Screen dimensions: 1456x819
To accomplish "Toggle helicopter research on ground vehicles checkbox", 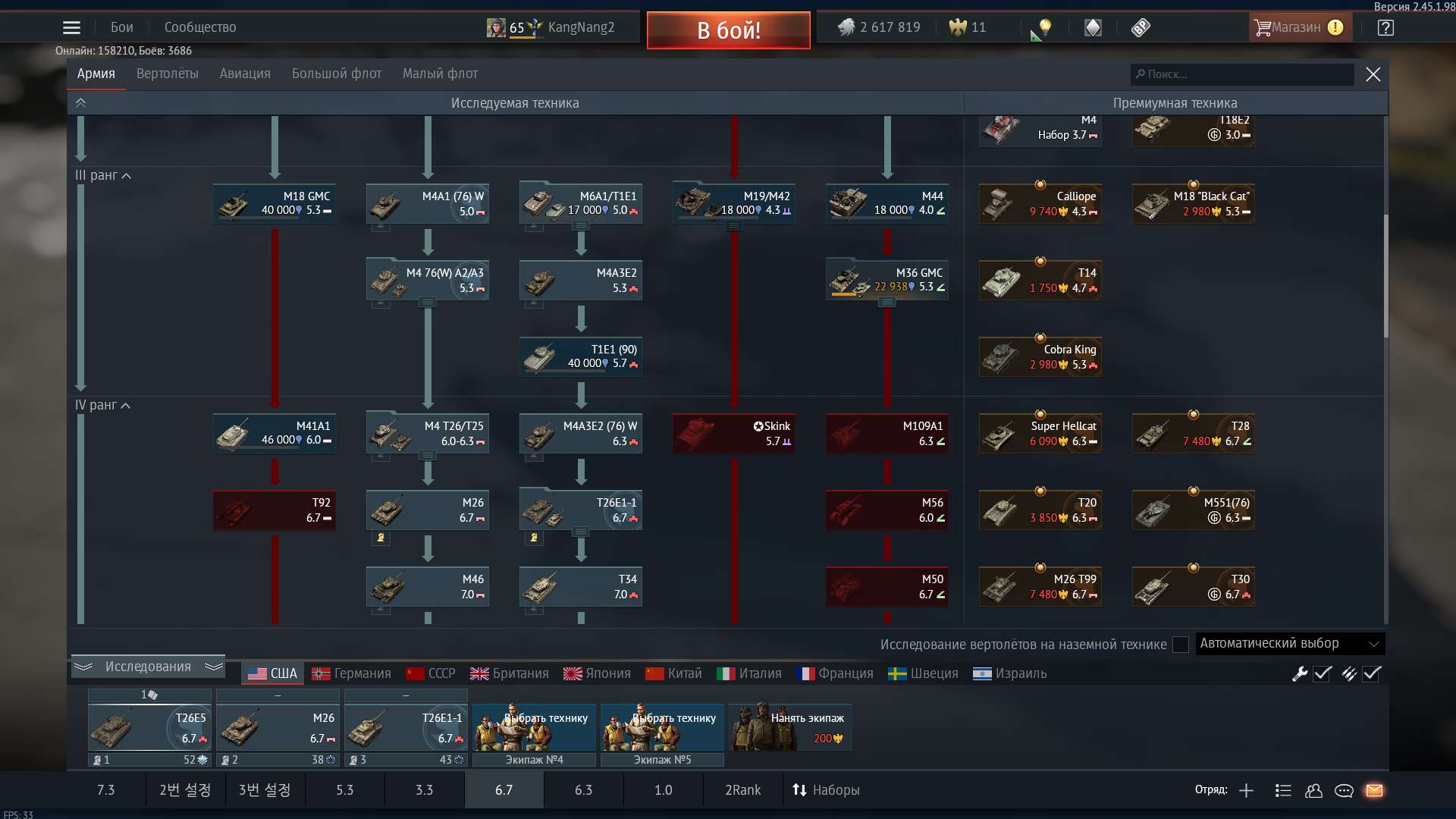I will click(x=1181, y=645).
